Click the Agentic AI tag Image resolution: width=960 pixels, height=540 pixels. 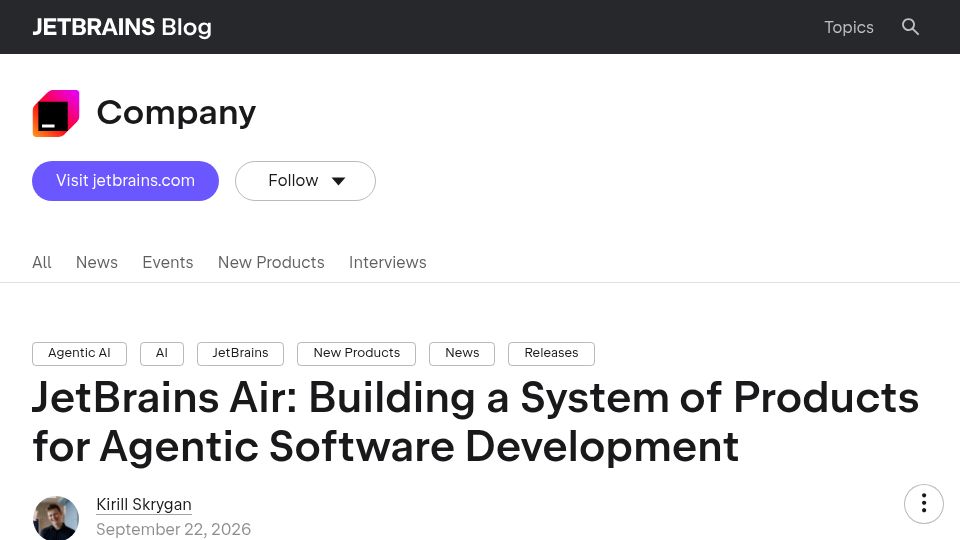(x=80, y=353)
